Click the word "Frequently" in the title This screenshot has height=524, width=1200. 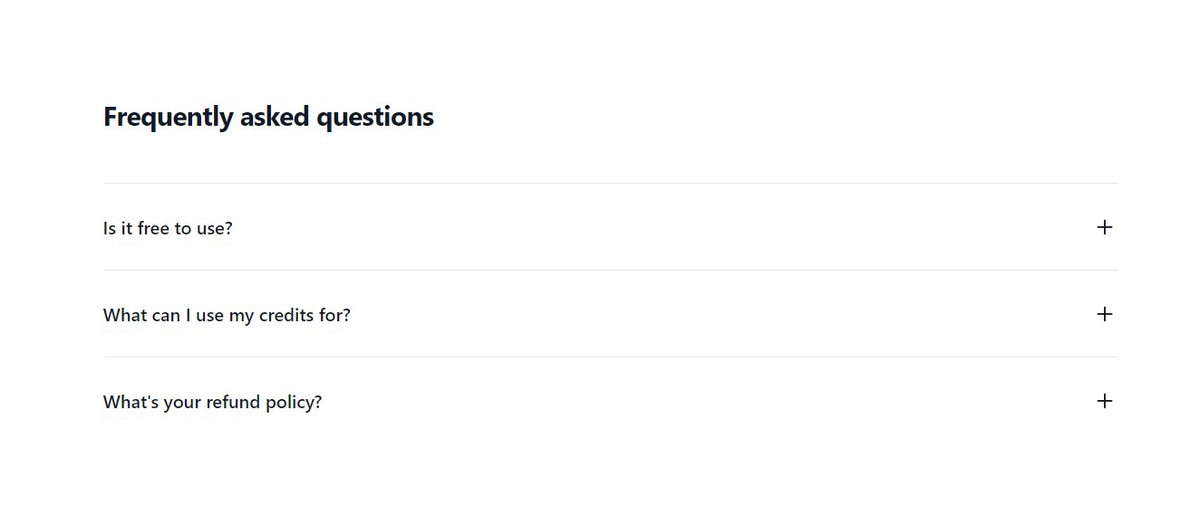[168, 117]
